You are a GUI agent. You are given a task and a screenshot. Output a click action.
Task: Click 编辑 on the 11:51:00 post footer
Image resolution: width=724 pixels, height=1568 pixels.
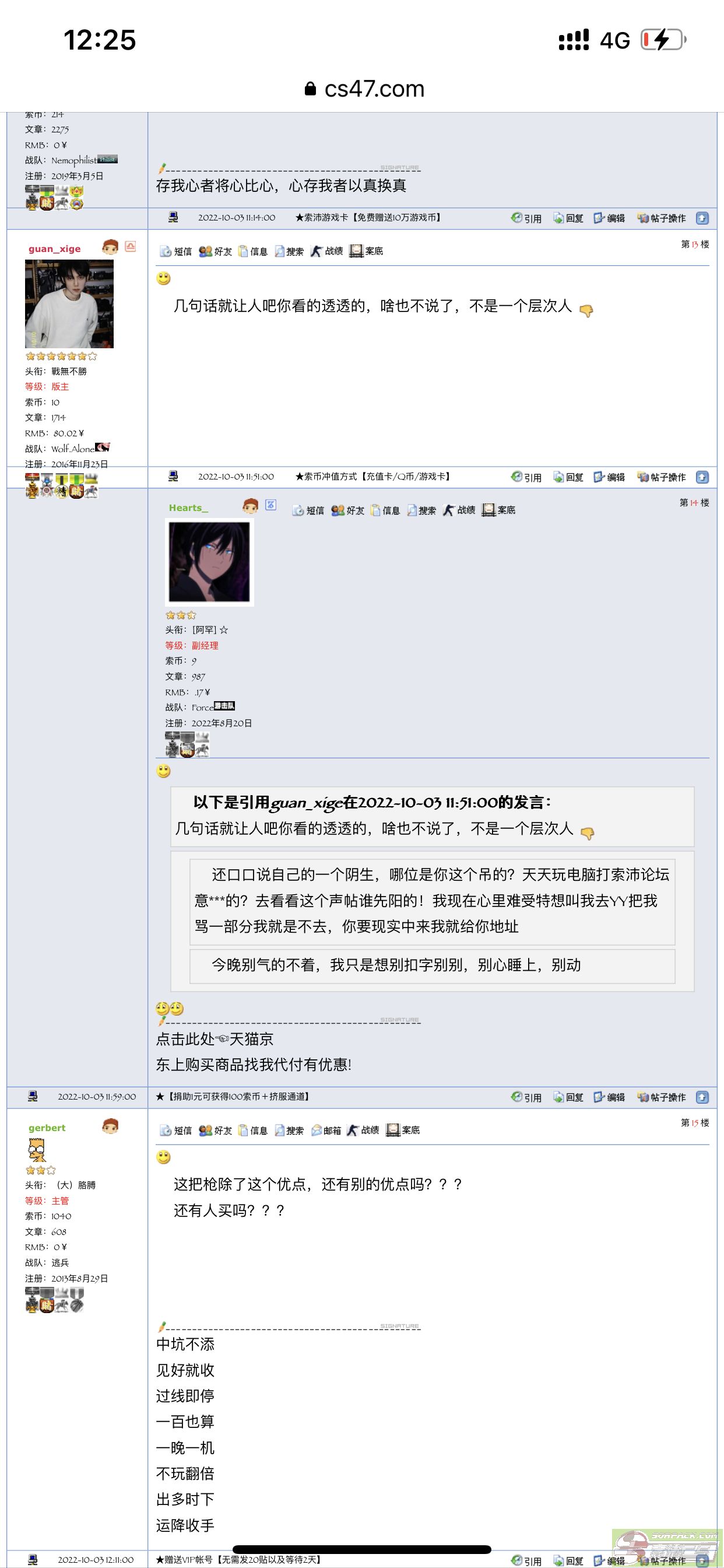(x=610, y=477)
